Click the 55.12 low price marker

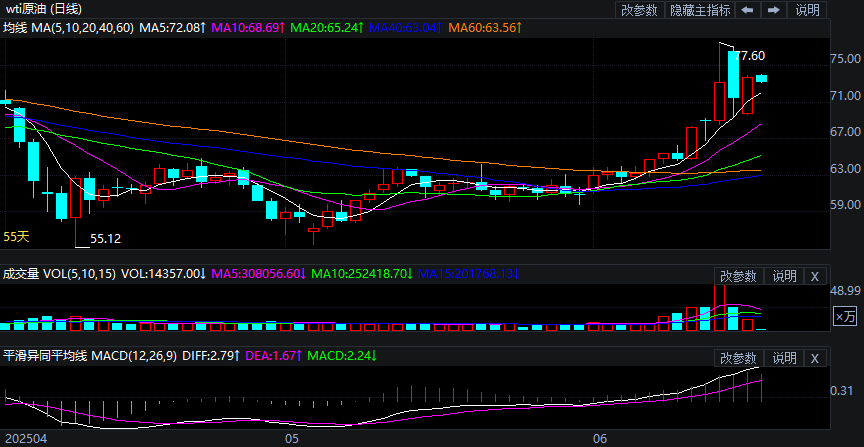click(x=105, y=239)
